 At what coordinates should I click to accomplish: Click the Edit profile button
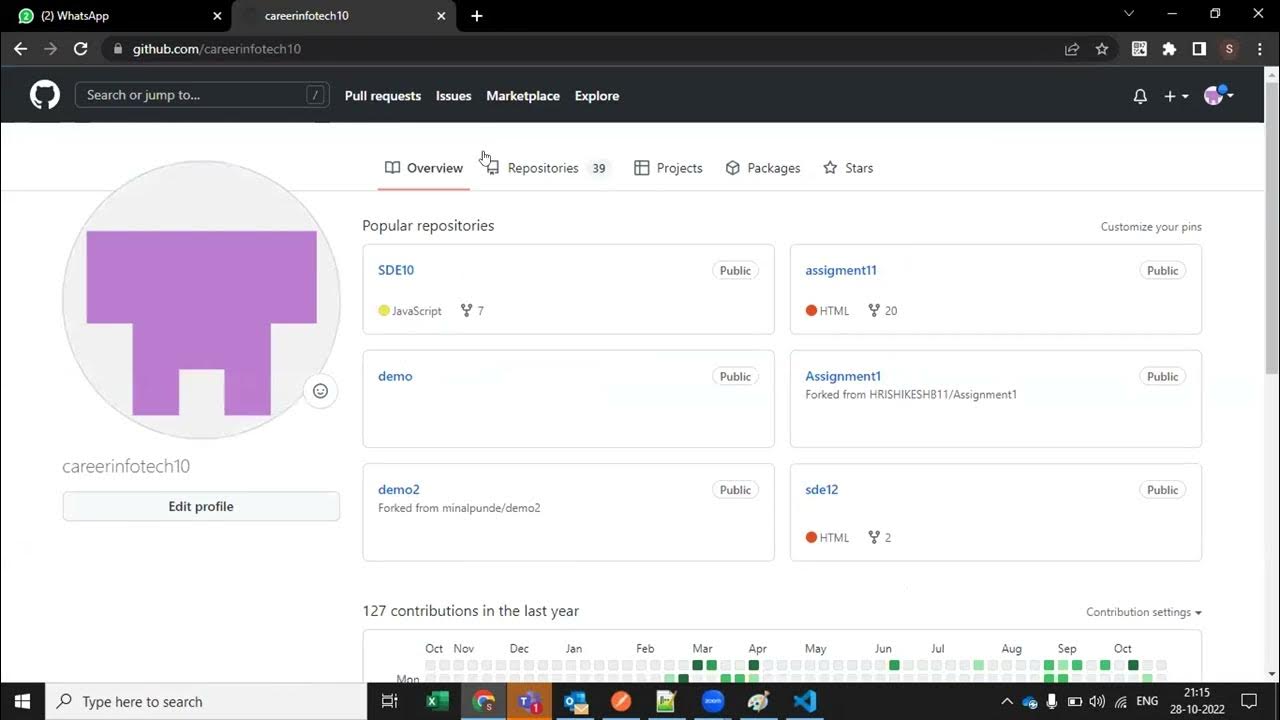pos(201,506)
